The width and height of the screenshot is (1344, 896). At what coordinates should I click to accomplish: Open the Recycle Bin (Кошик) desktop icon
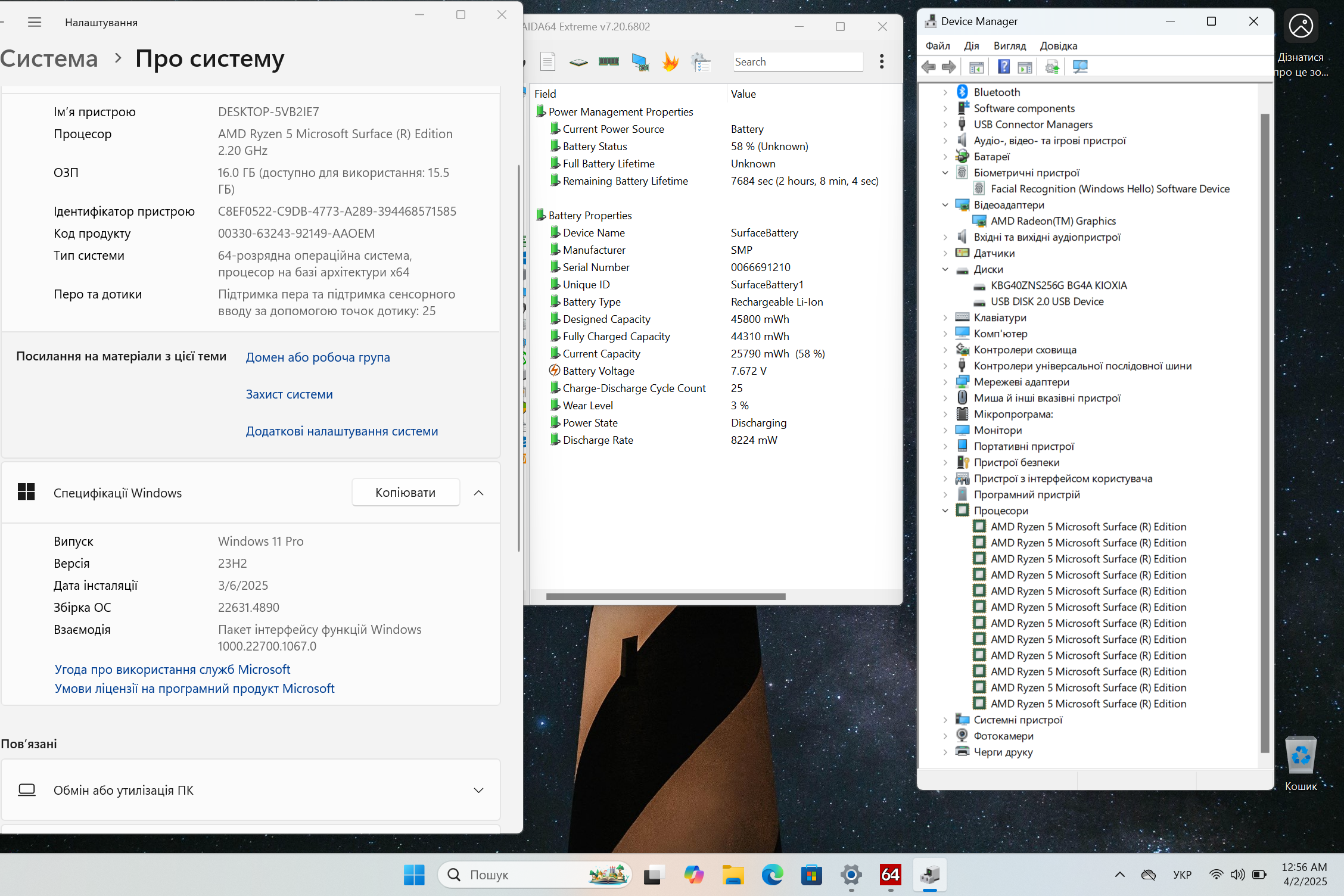[1301, 764]
